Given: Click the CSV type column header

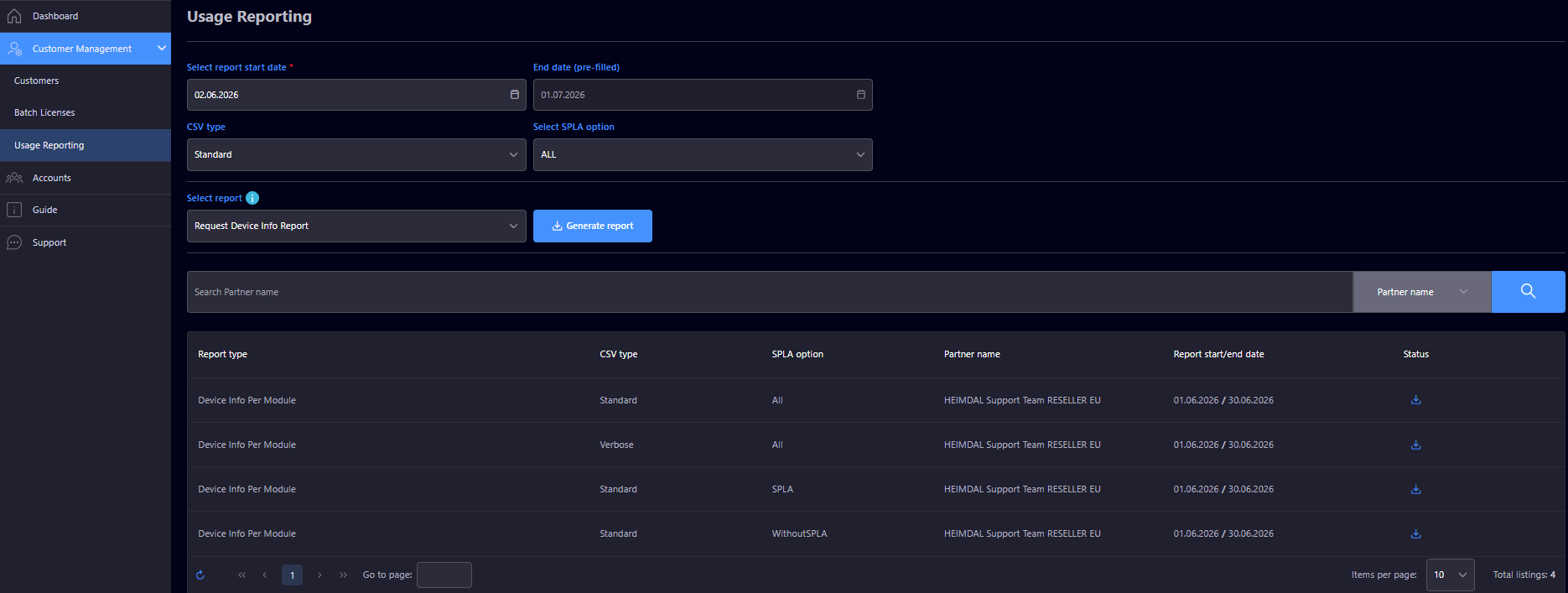Looking at the screenshot, I should [x=619, y=354].
